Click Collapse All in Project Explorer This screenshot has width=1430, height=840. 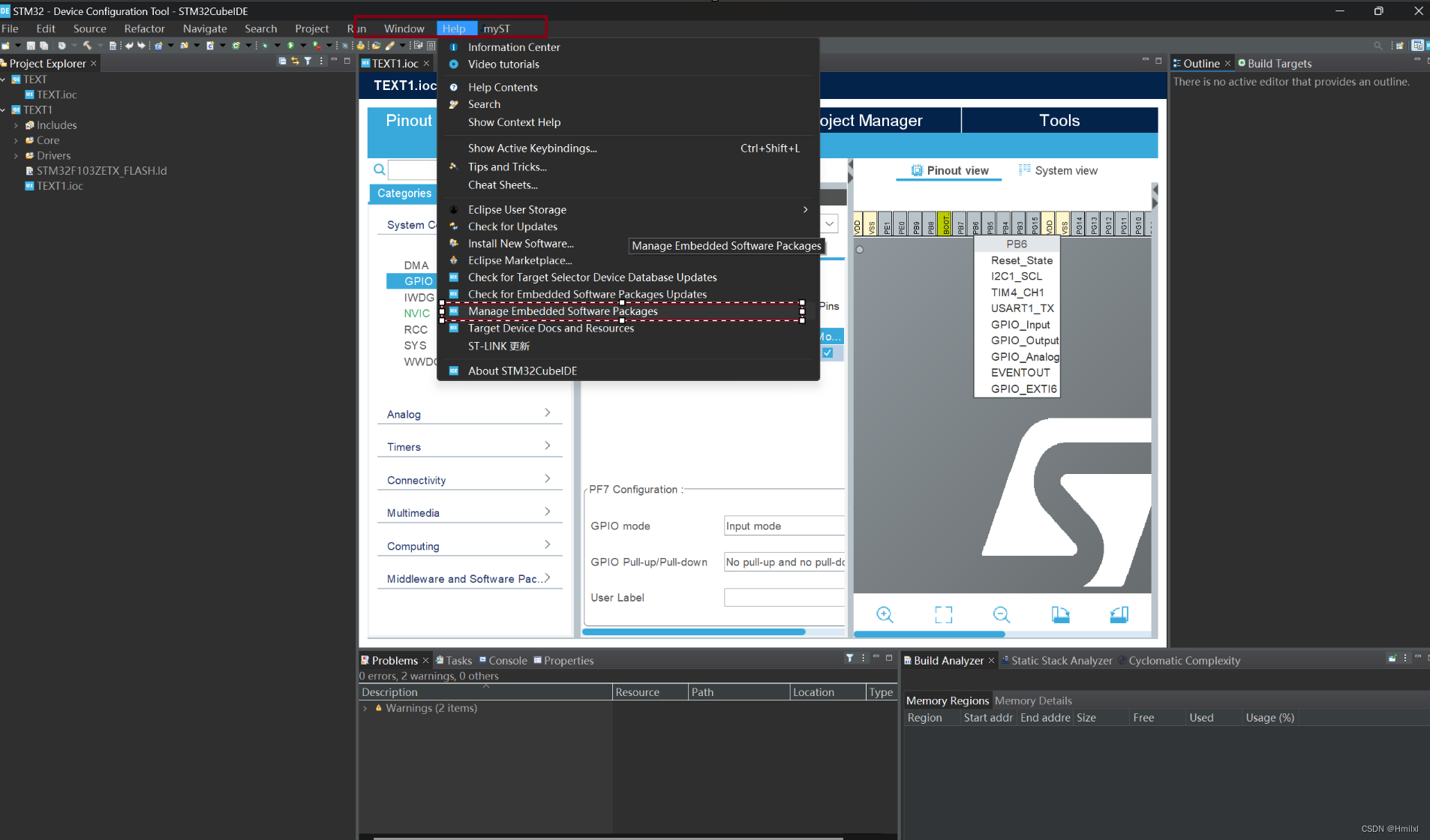282,61
